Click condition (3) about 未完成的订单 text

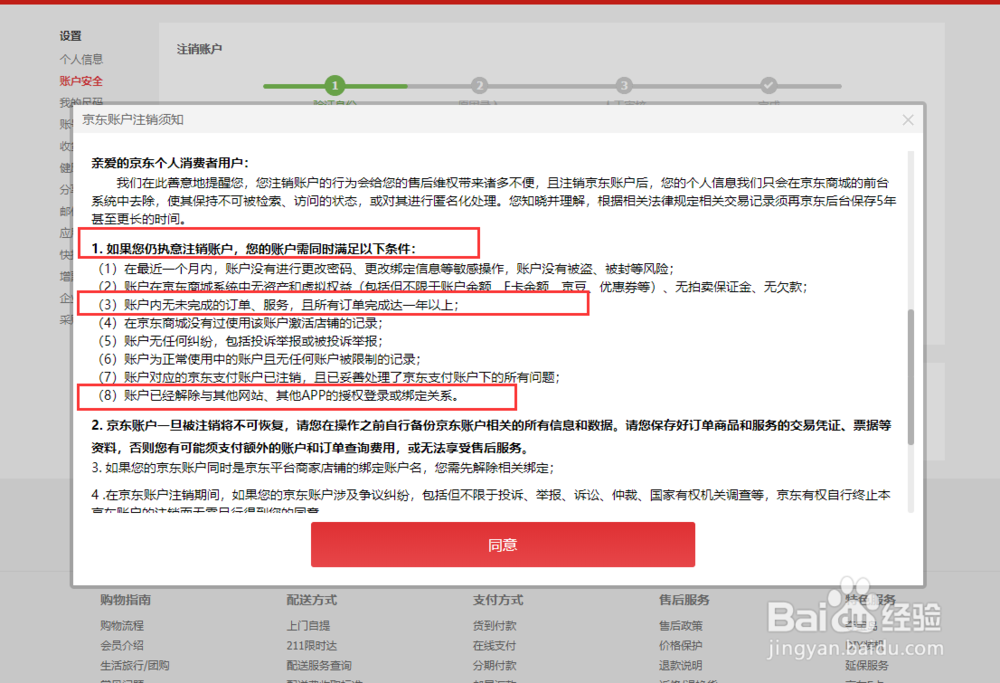pyautogui.click(x=278, y=305)
